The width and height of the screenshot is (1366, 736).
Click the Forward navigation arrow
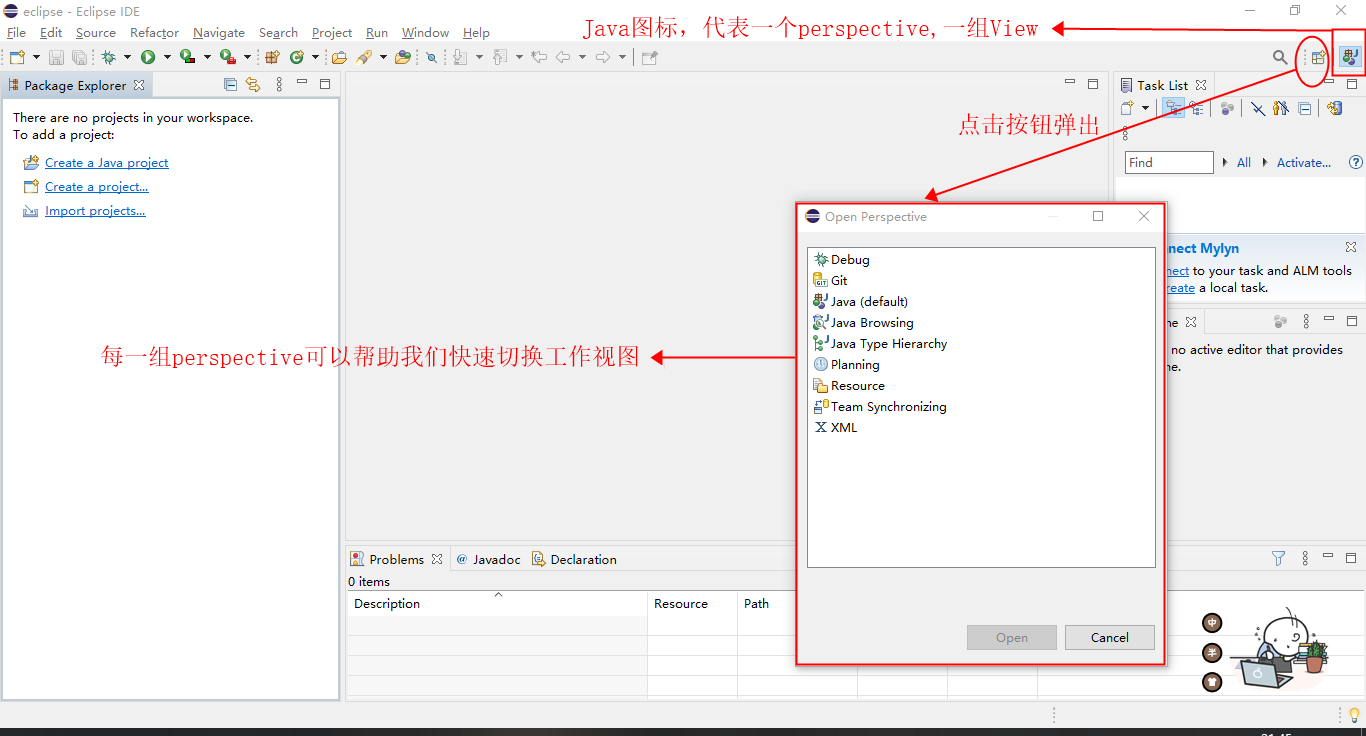click(x=603, y=57)
